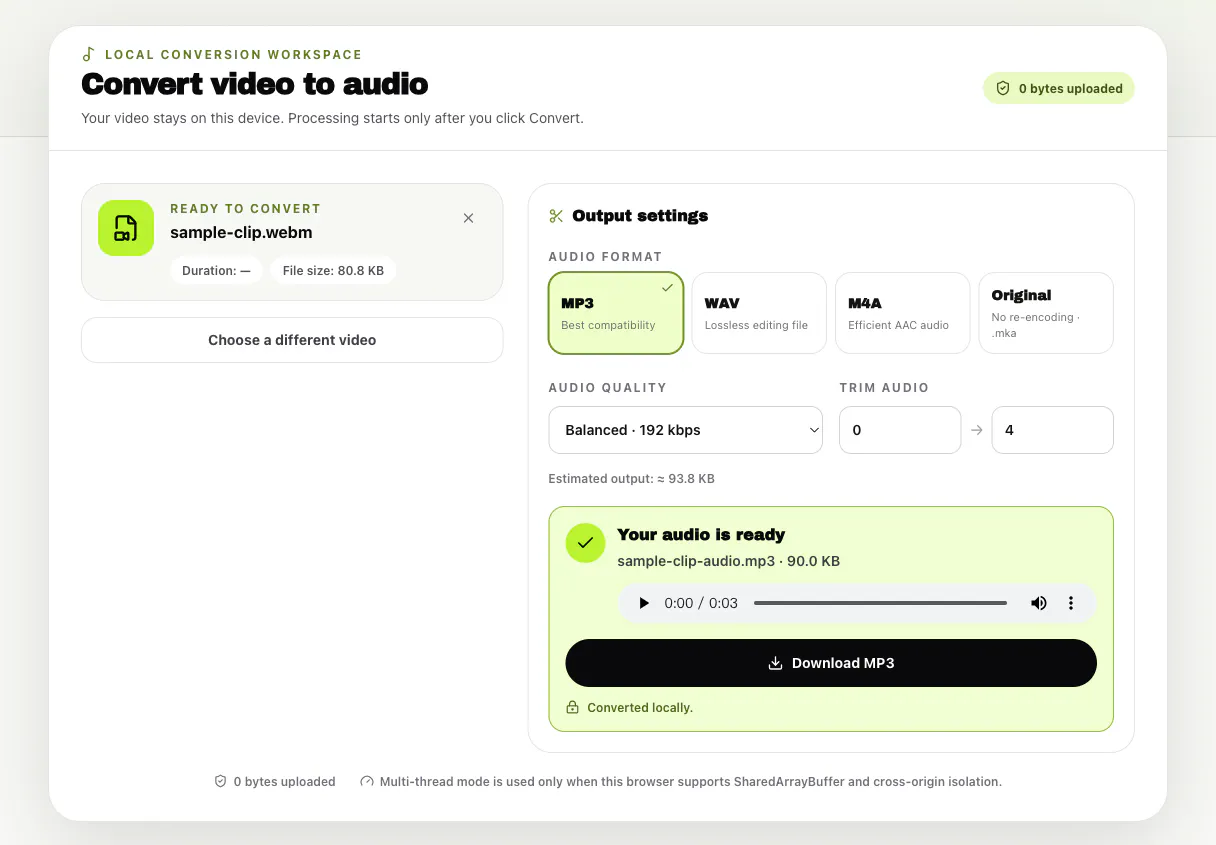Click the music note icon beside Local Conversion Workspace
Image resolution: width=1216 pixels, height=845 pixels.
(x=89, y=54)
